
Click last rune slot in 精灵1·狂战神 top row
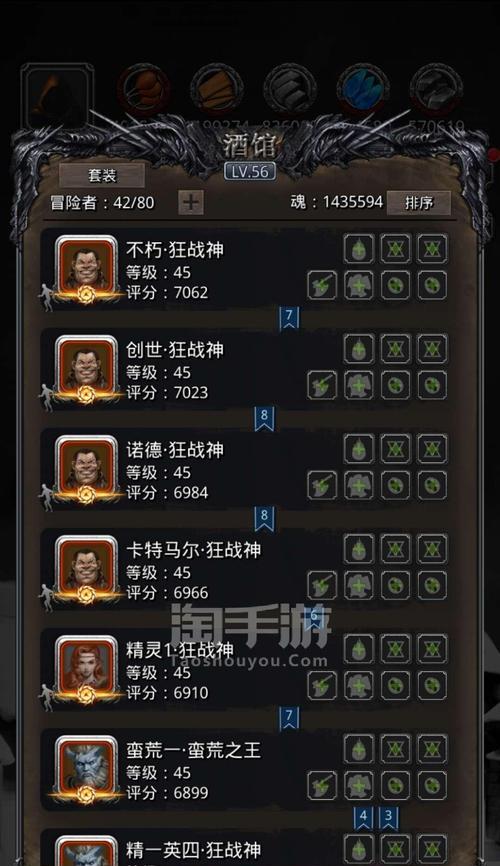433,649
